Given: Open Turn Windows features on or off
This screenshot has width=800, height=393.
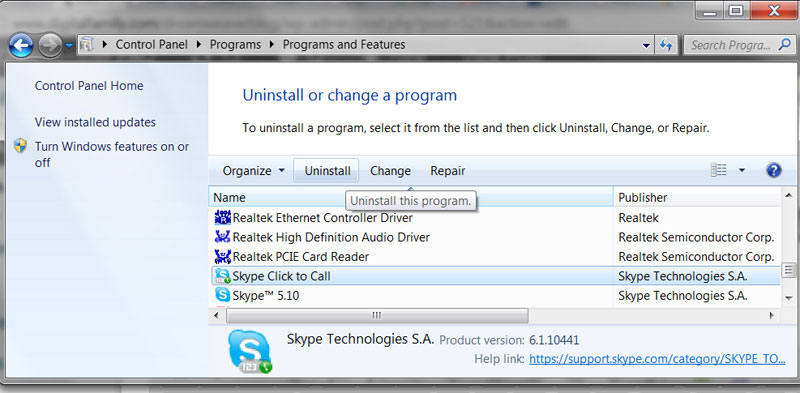Looking at the screenshot, I should tap(112, 155).
